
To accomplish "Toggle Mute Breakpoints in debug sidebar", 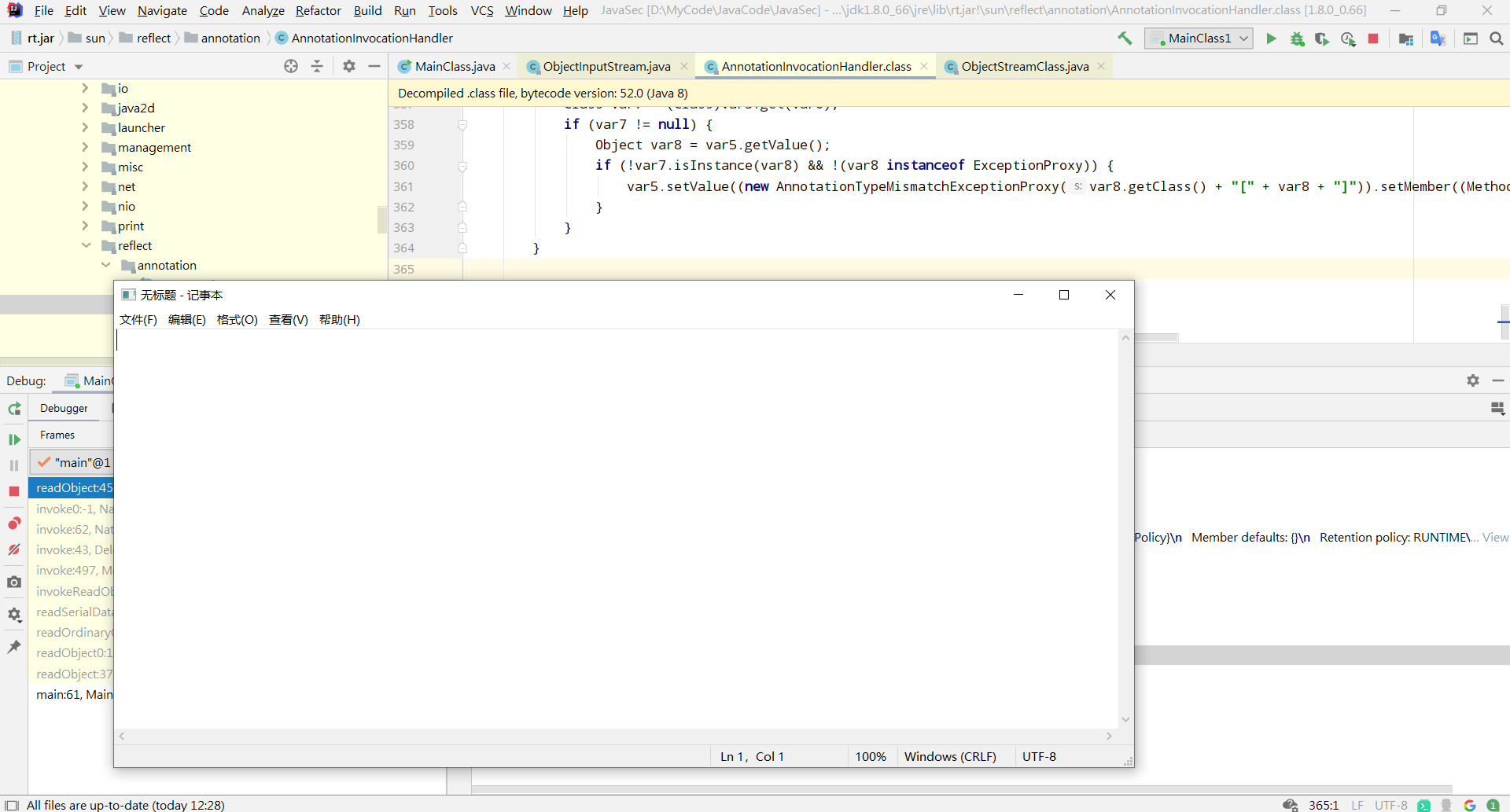I will point(14,549).
